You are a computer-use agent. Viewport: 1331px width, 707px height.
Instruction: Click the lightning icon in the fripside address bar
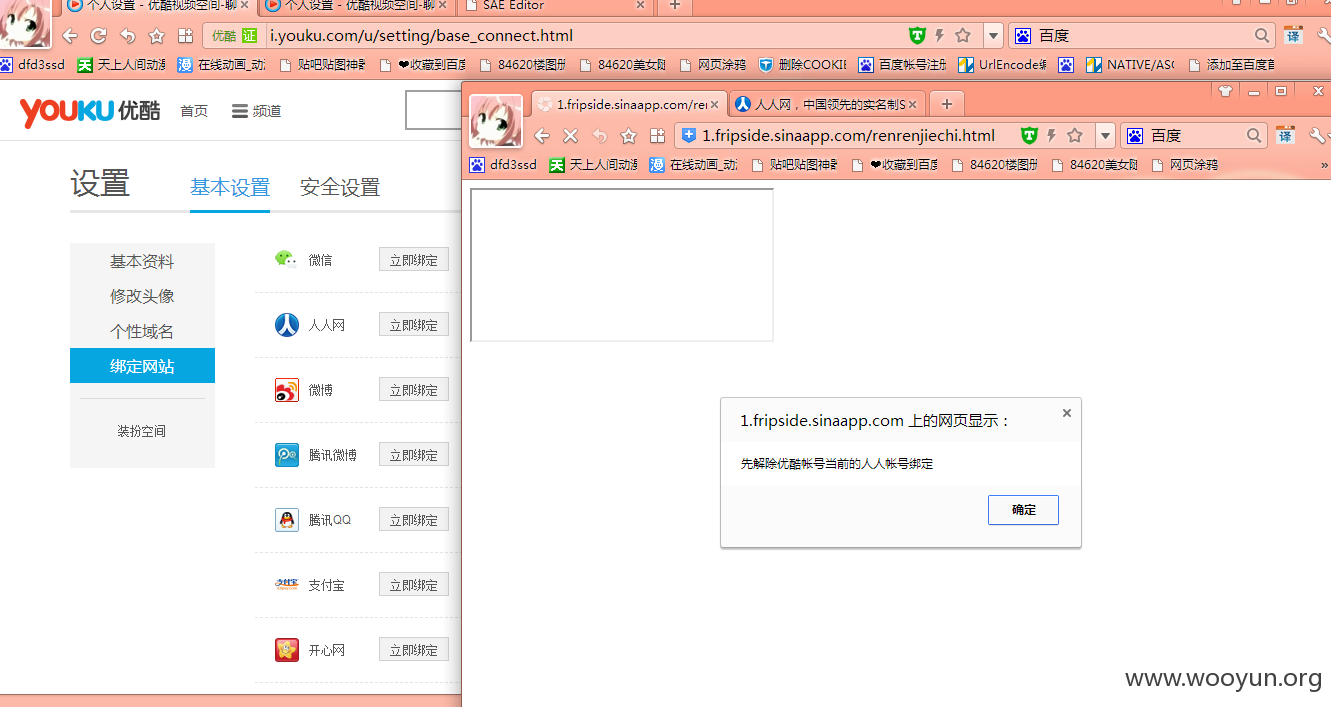[x=1052, y=135]
